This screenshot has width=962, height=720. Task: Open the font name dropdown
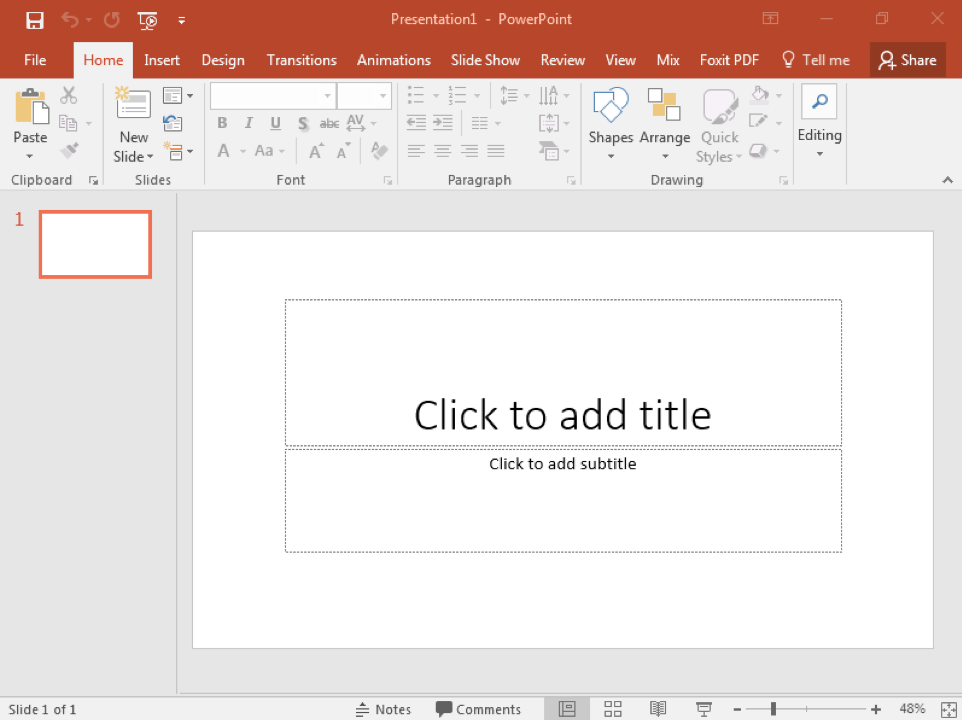click(x=327, y=96)
